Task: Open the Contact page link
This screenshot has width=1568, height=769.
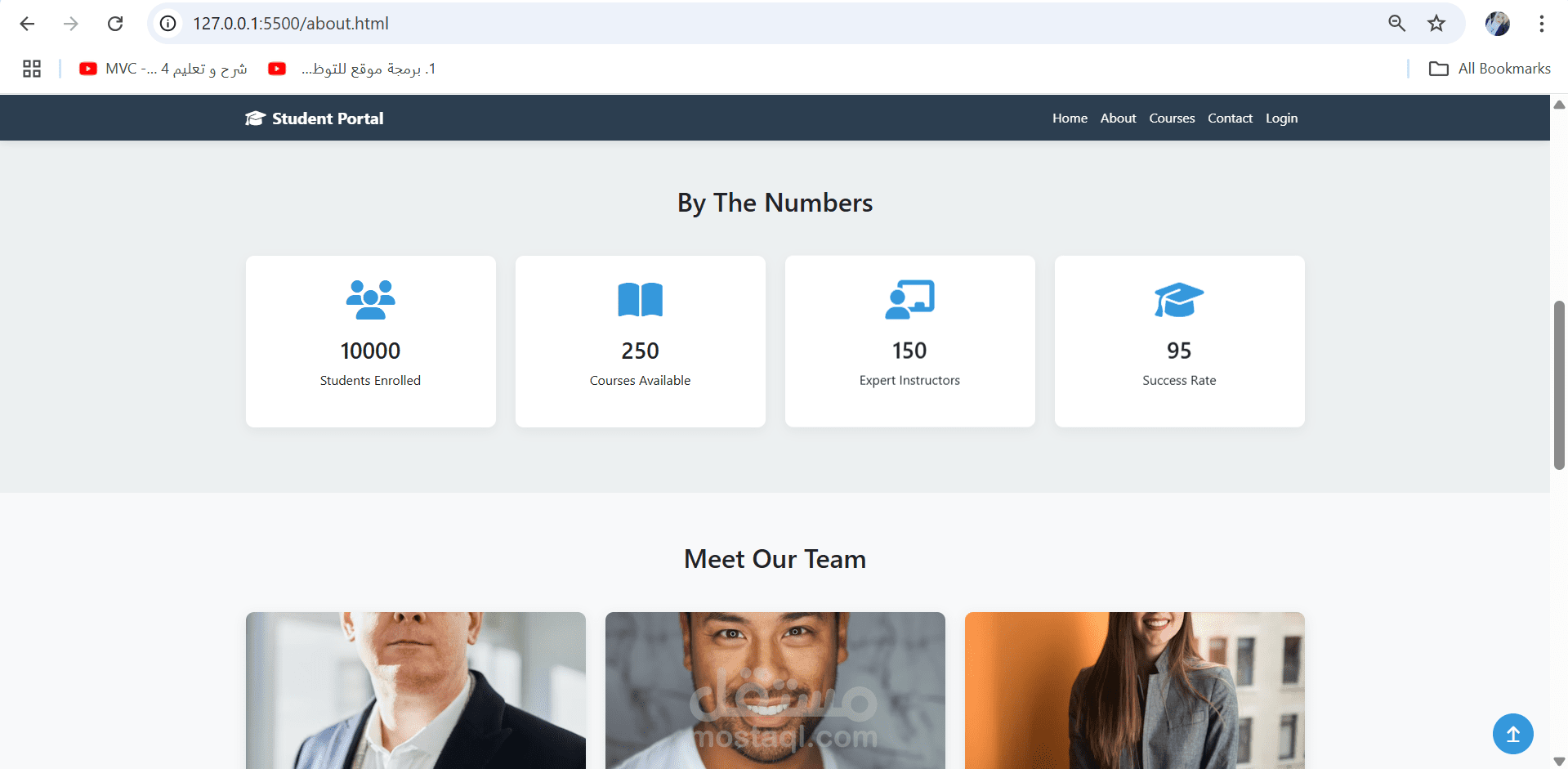Action: (x=1230, y=118)
